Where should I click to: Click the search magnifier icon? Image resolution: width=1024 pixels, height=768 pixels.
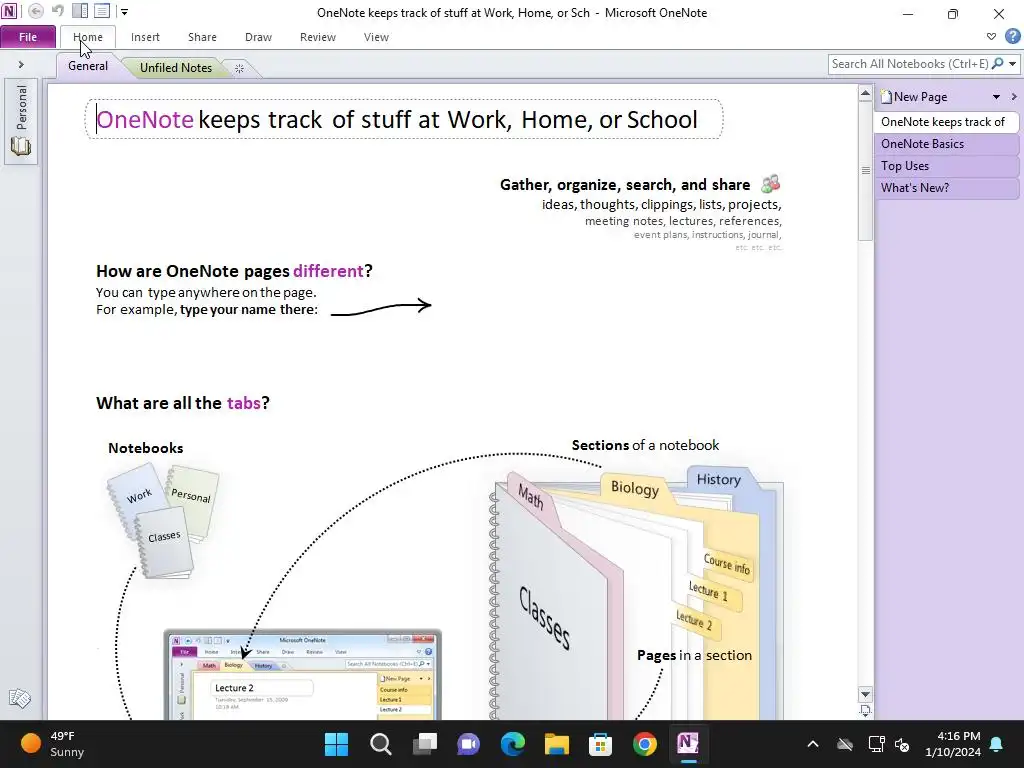(x=997, y=64)
